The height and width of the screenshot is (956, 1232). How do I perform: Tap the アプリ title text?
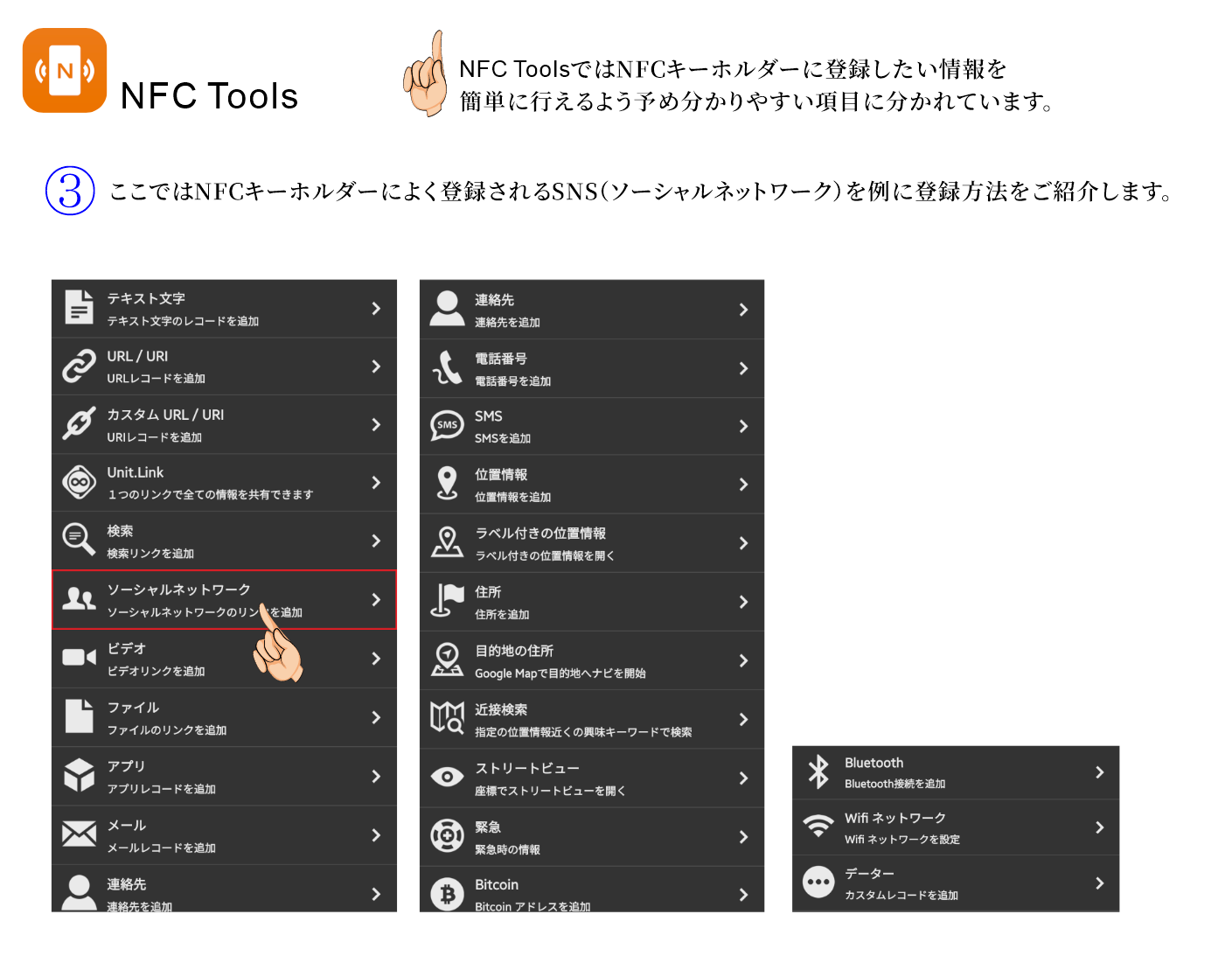coord(126,765)
